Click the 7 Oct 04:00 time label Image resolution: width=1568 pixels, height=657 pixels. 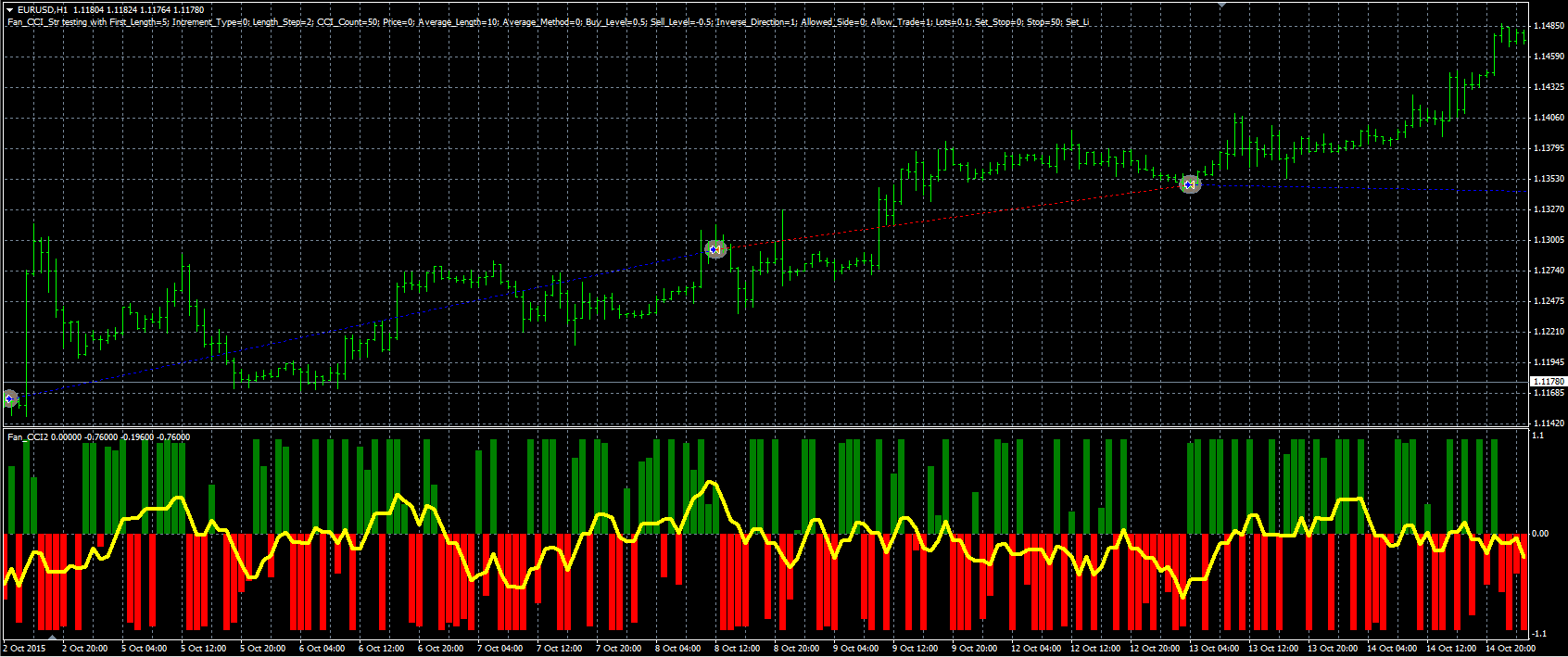coord(500,649)
